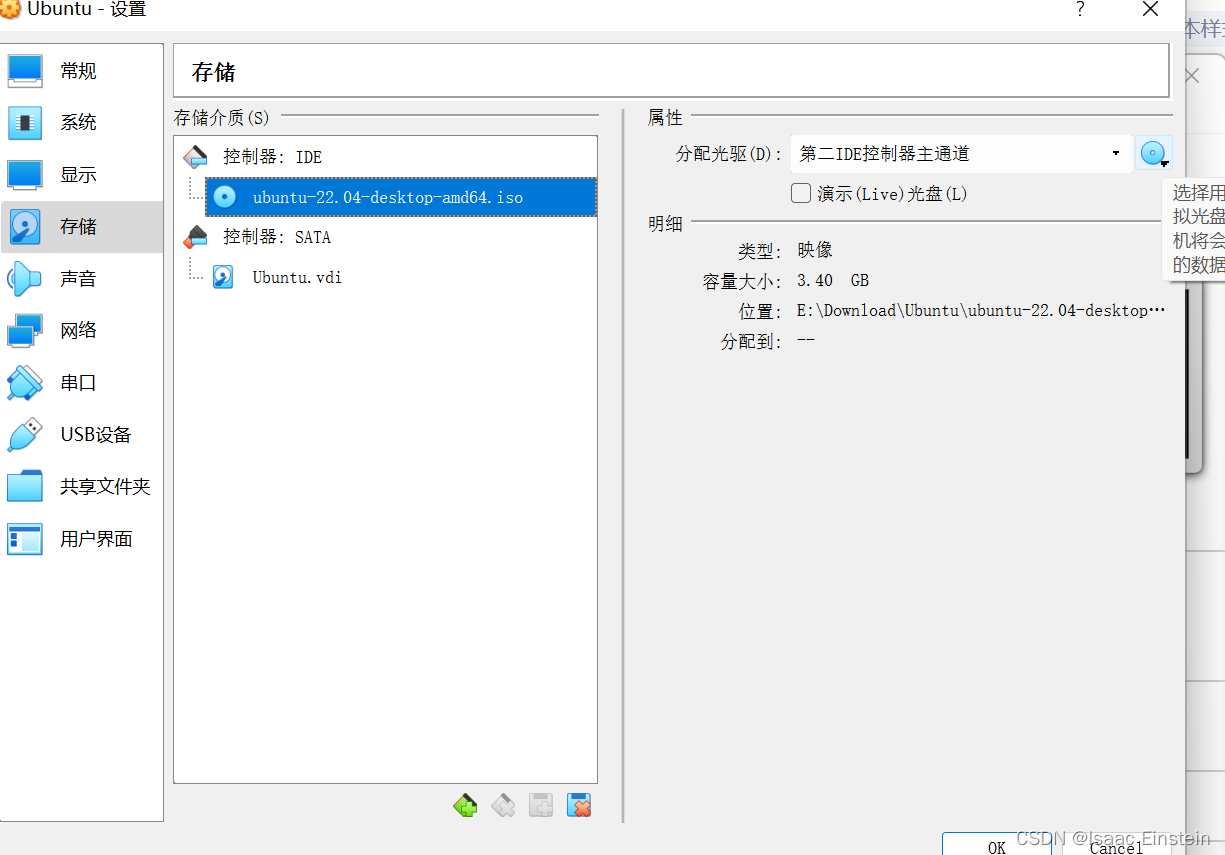Select the 控制器: SATA tree row
The image size is (1225, 855).
click(385, 237)
